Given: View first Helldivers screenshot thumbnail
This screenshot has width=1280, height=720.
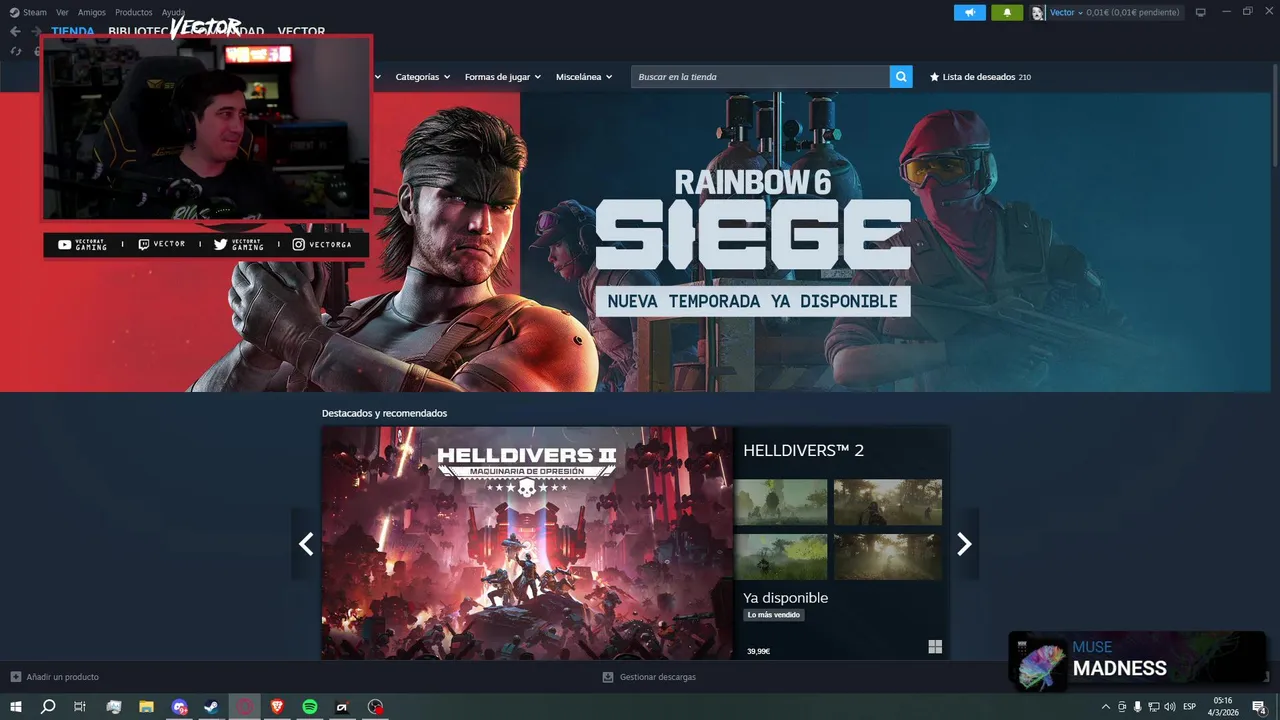Looking at the screenshot, I should [781, 502].
